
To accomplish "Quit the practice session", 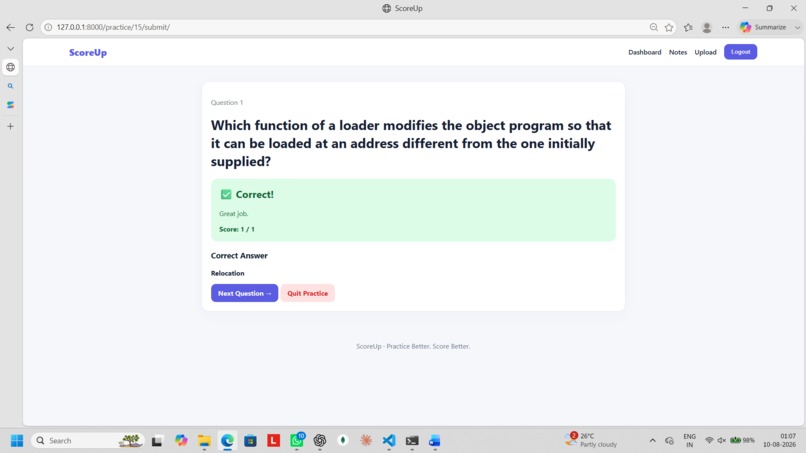I will pyautogui.click(x=307, y=293).
